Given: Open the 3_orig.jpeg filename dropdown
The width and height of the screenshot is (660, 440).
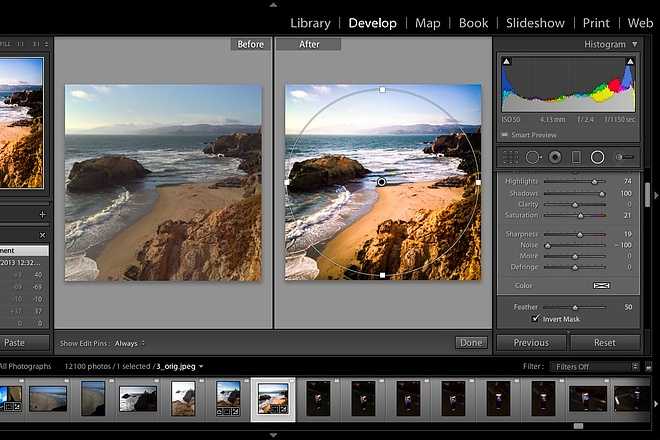Looking at the screenshot, I should pyautogui.click(x=201, y=366).
